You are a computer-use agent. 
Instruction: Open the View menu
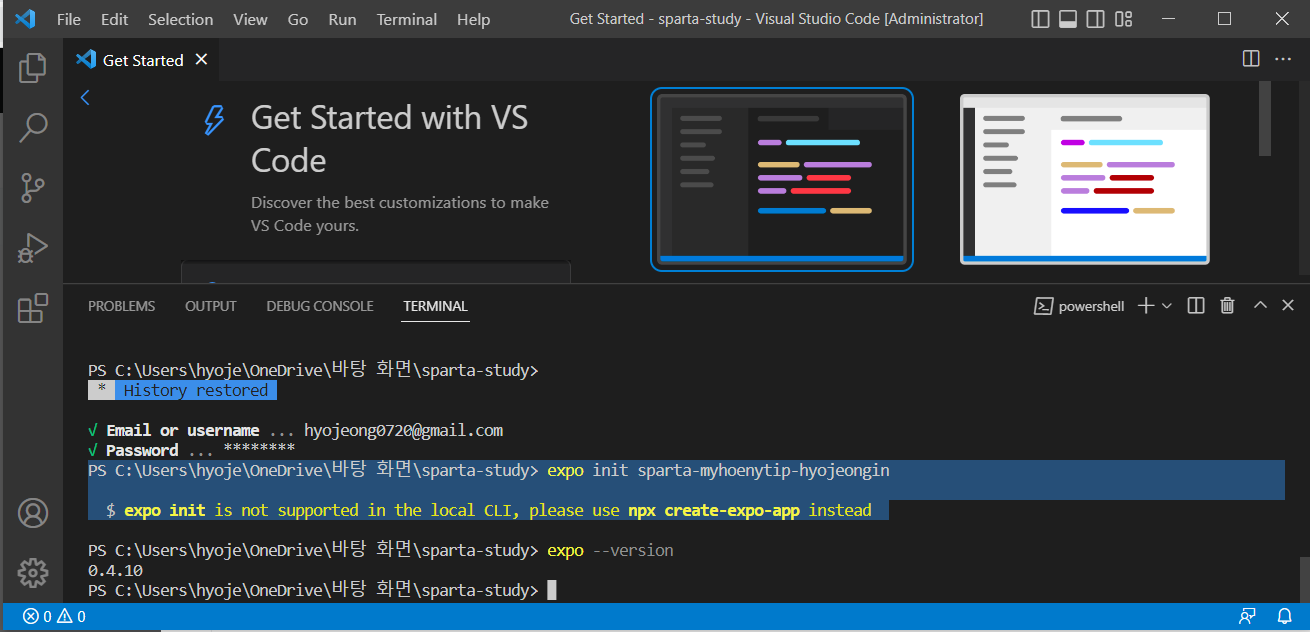click(250, 19)
